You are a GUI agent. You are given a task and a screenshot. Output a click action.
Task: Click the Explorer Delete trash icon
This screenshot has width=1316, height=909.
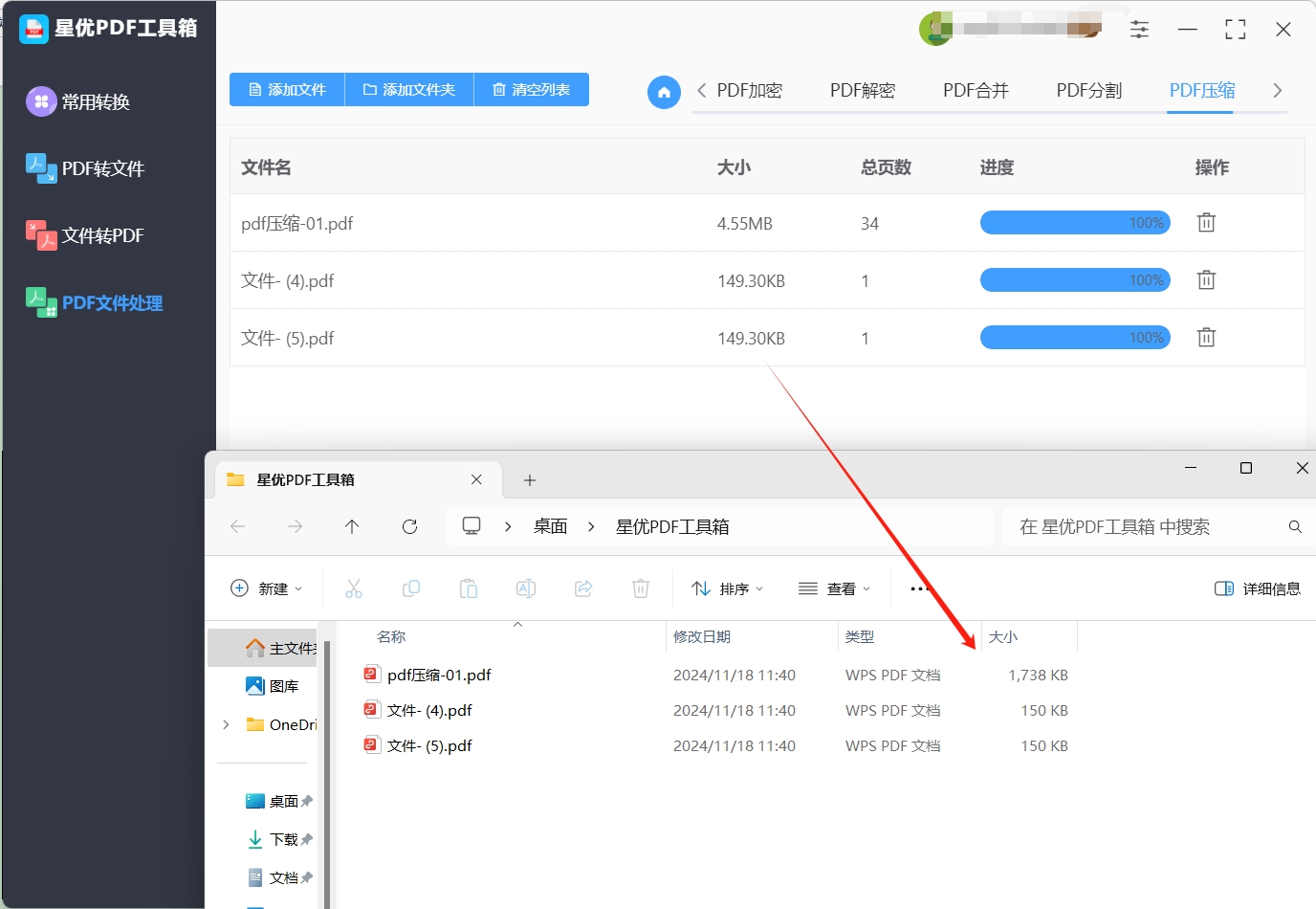coord(641,588)
